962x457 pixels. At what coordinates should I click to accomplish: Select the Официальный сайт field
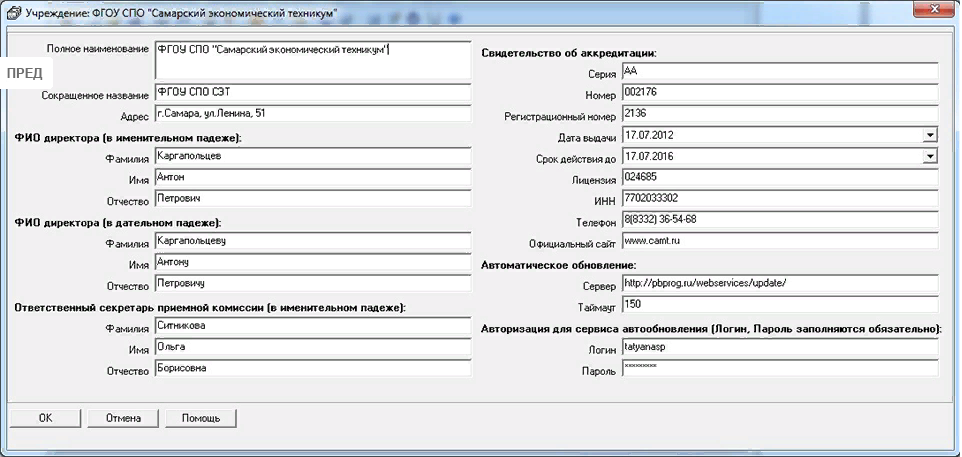point(779,241)
